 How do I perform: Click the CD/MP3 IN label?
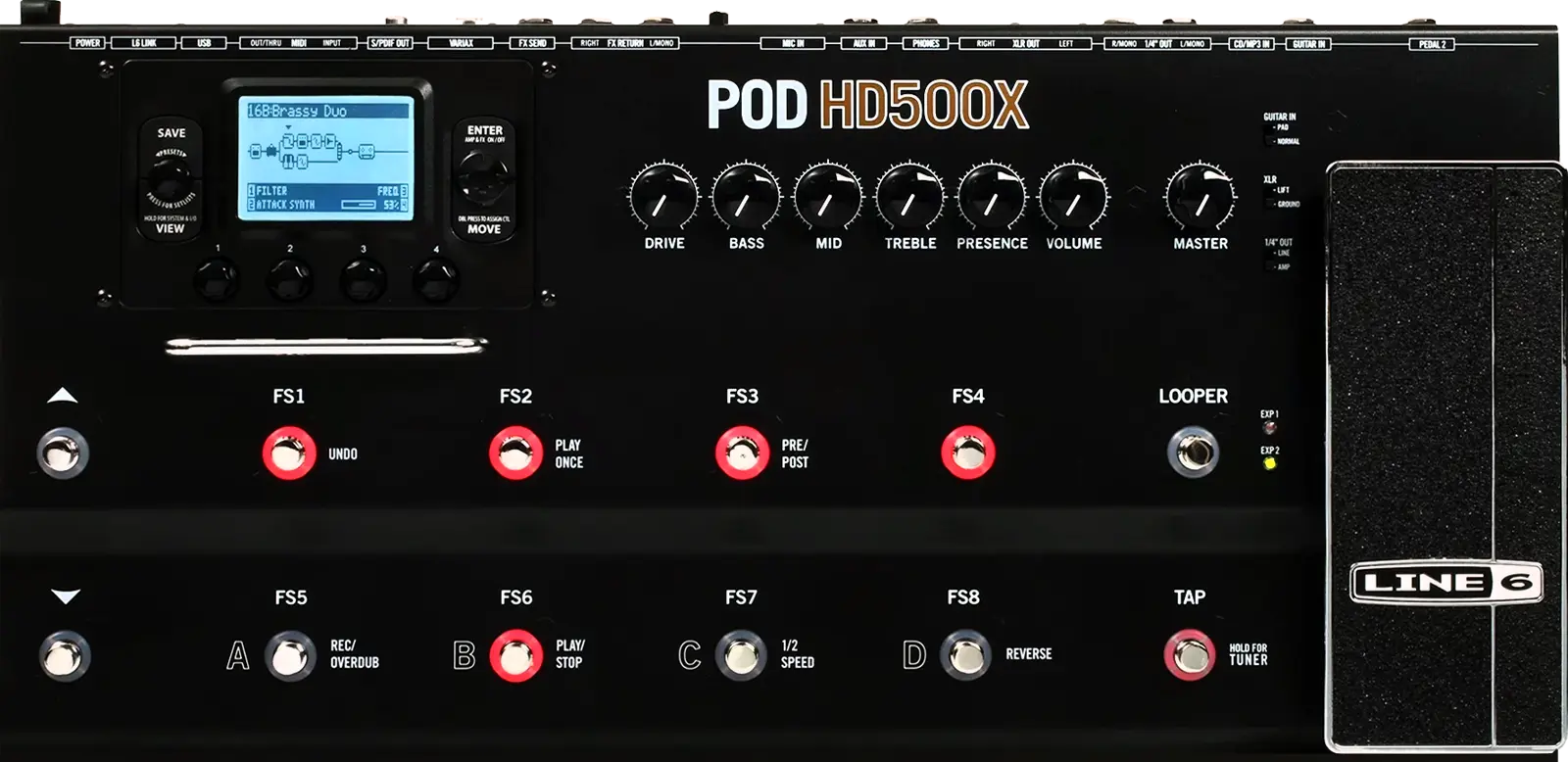pyautogui.click(x=1251, y=44)
